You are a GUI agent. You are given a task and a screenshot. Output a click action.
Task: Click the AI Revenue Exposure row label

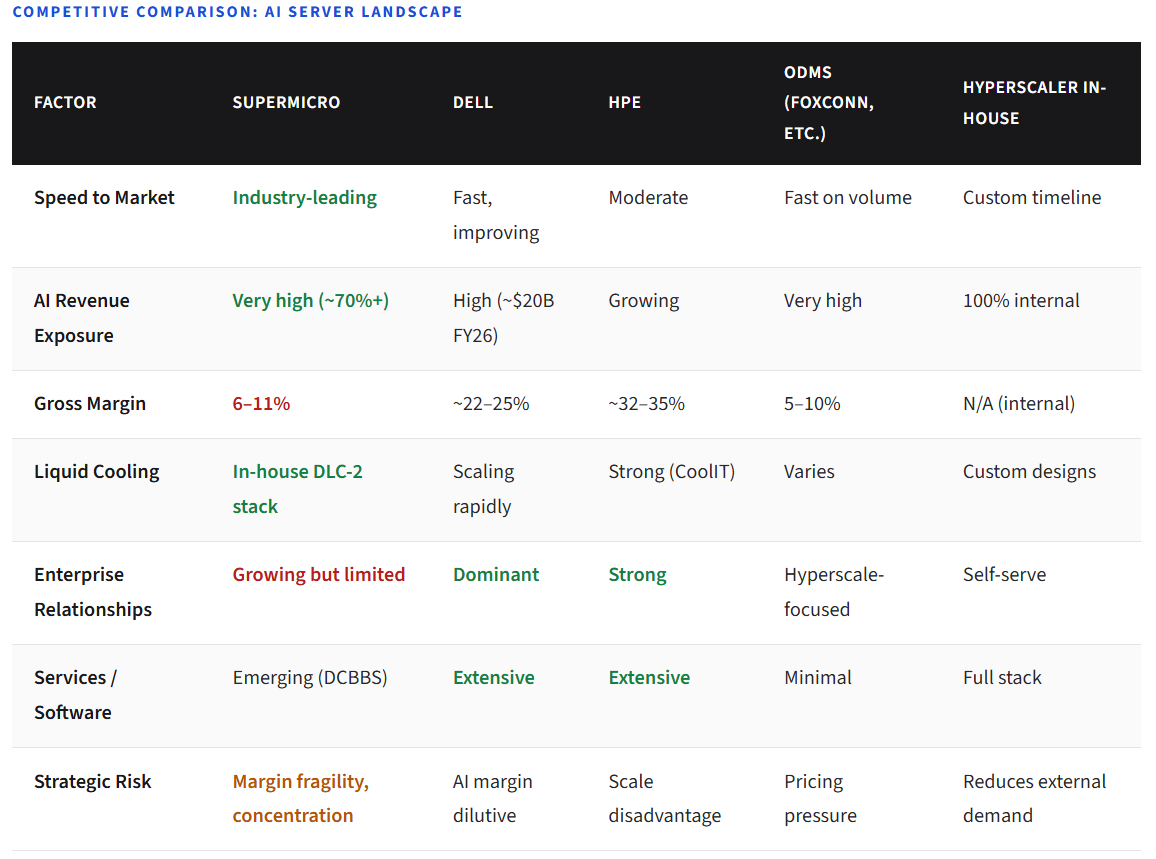click(x=81, y=318)
